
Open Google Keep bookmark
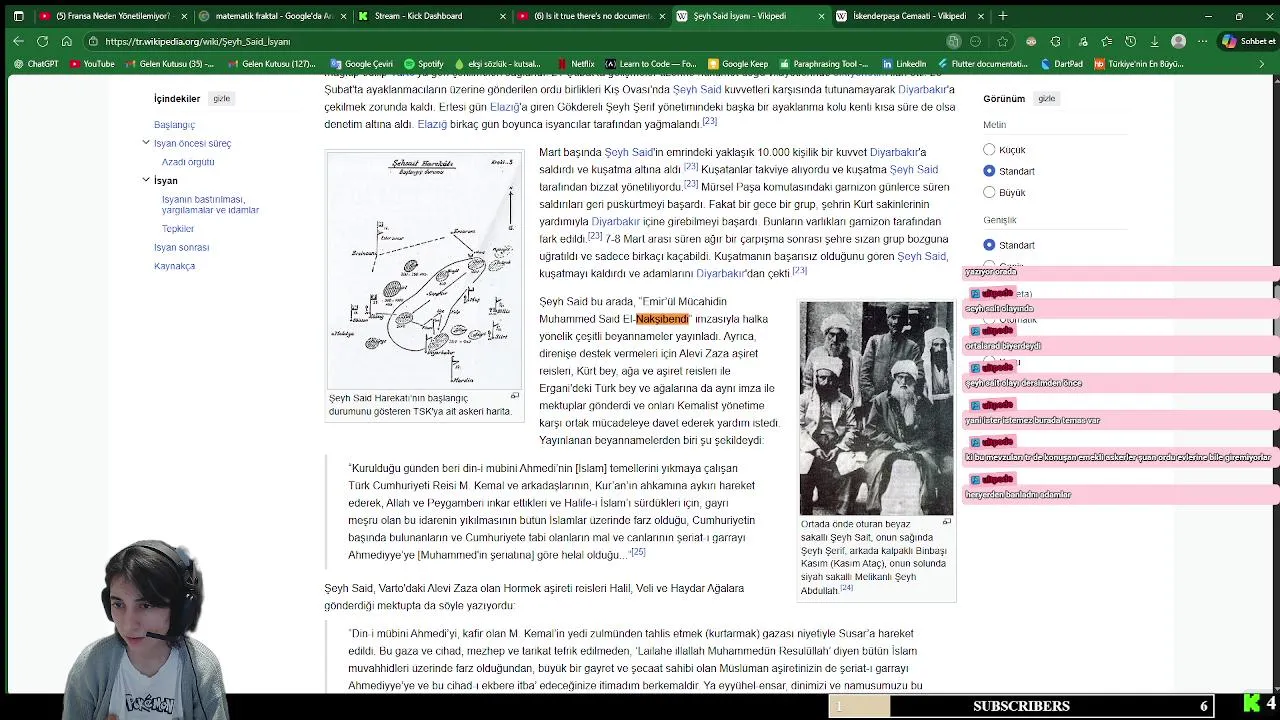[x=738, y=64]
